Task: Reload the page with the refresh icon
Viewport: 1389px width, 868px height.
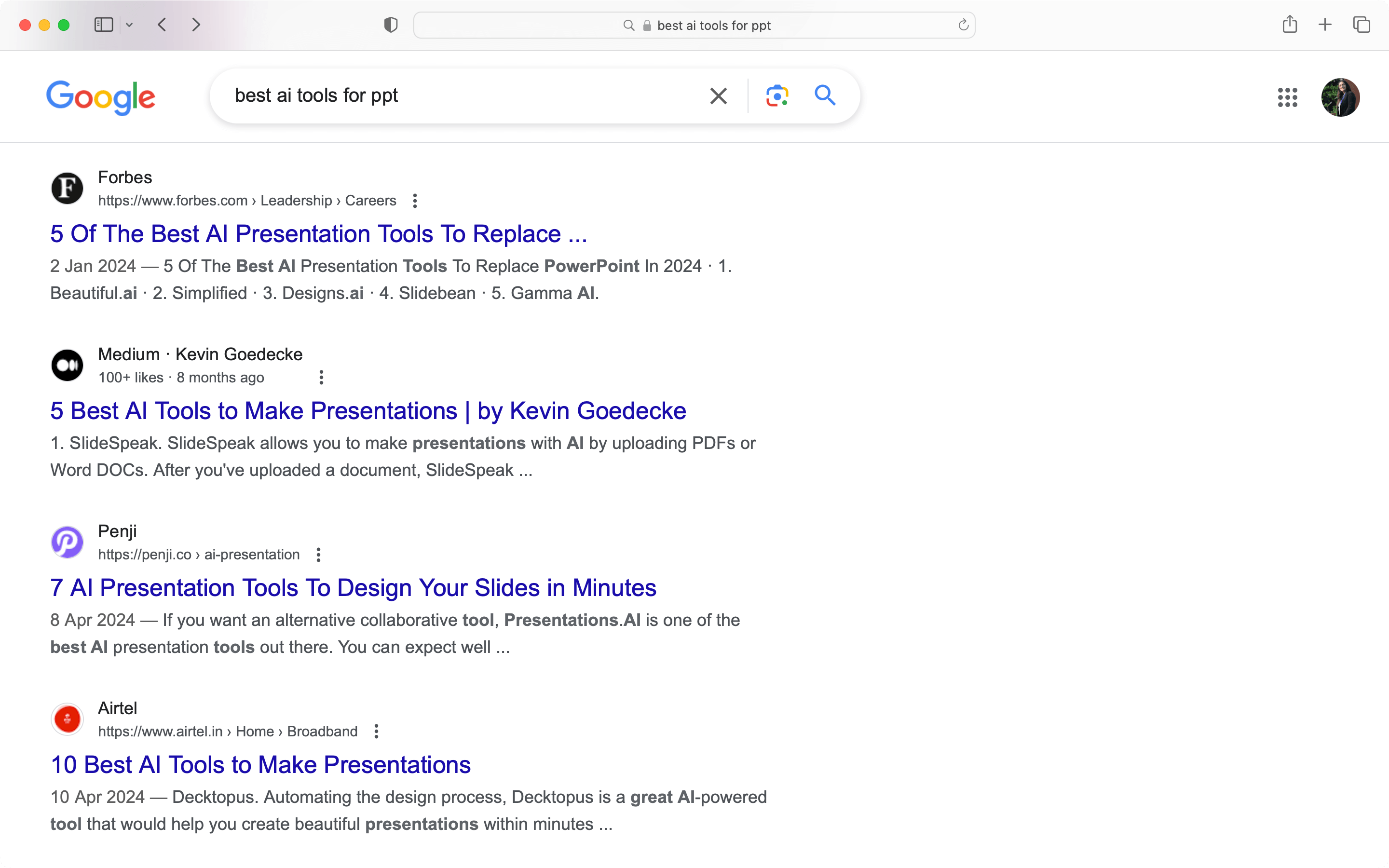Action: (963, 25)
